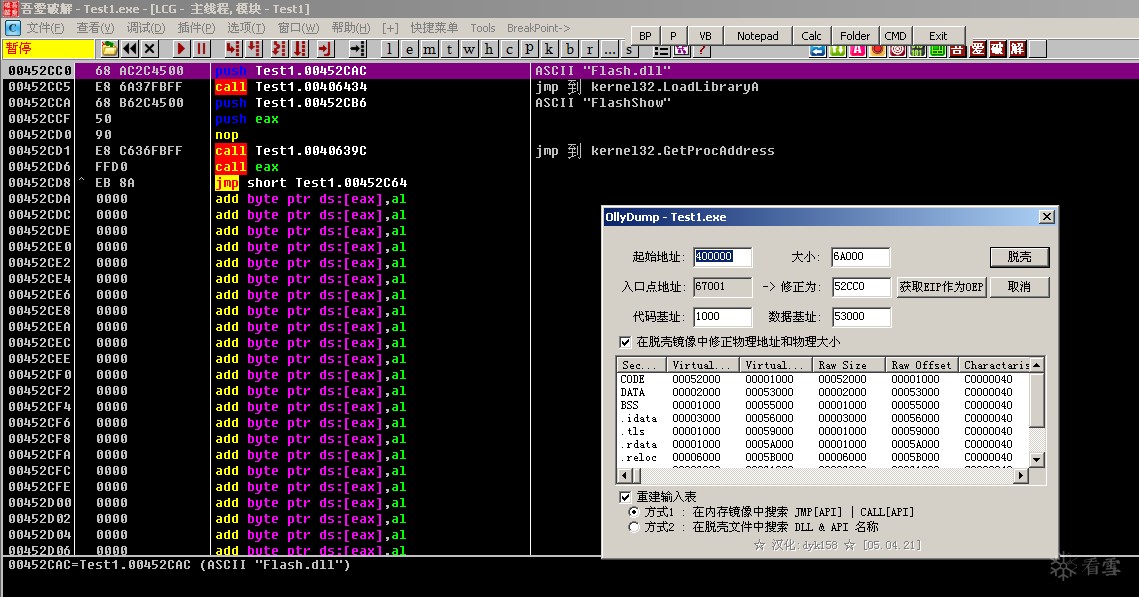Show Executable modules with the 'e' button
Screen dimensions: 1139x597
(410, 49)
